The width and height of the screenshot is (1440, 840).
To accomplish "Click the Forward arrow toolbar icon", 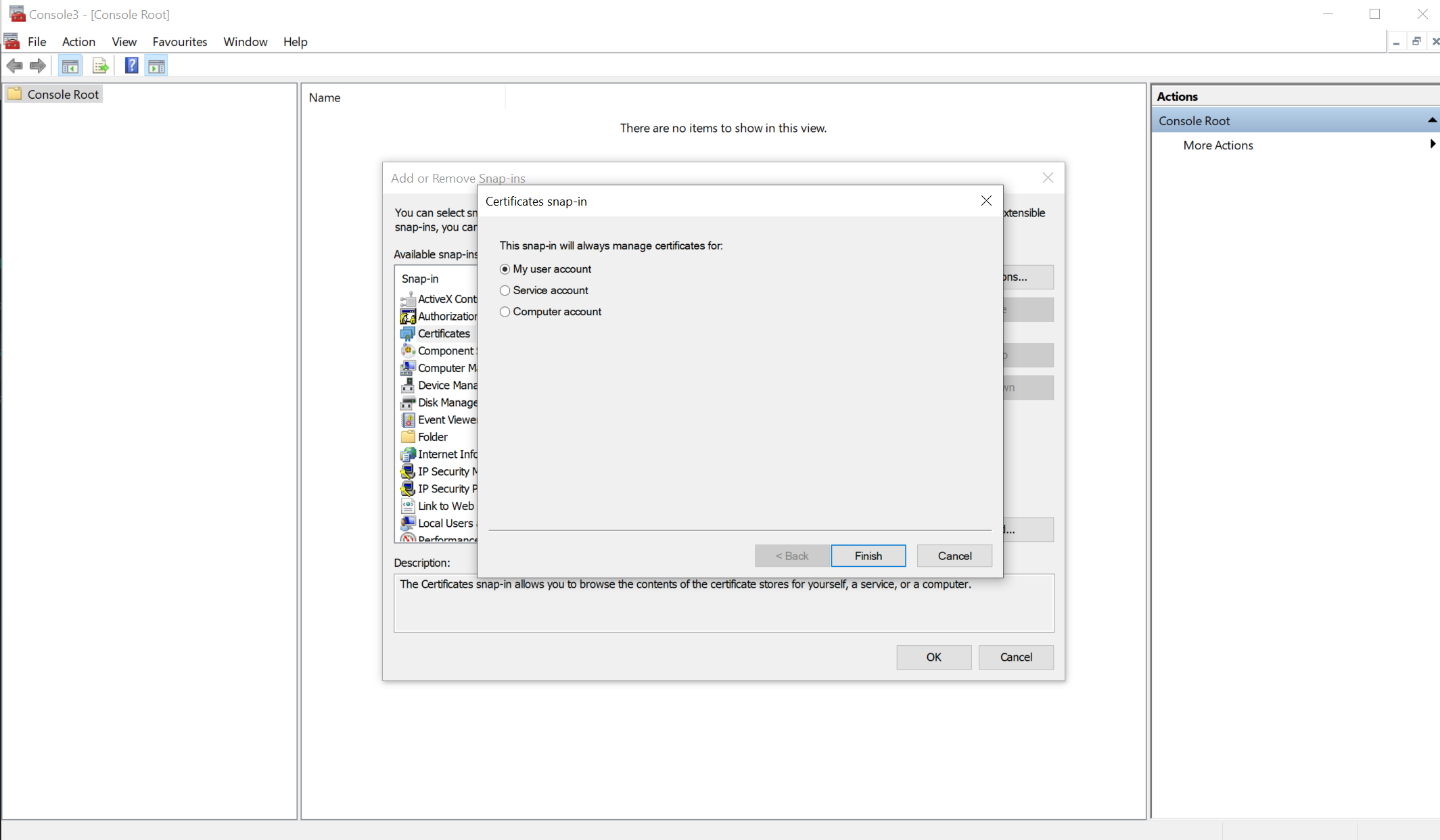I will (38, 66).
